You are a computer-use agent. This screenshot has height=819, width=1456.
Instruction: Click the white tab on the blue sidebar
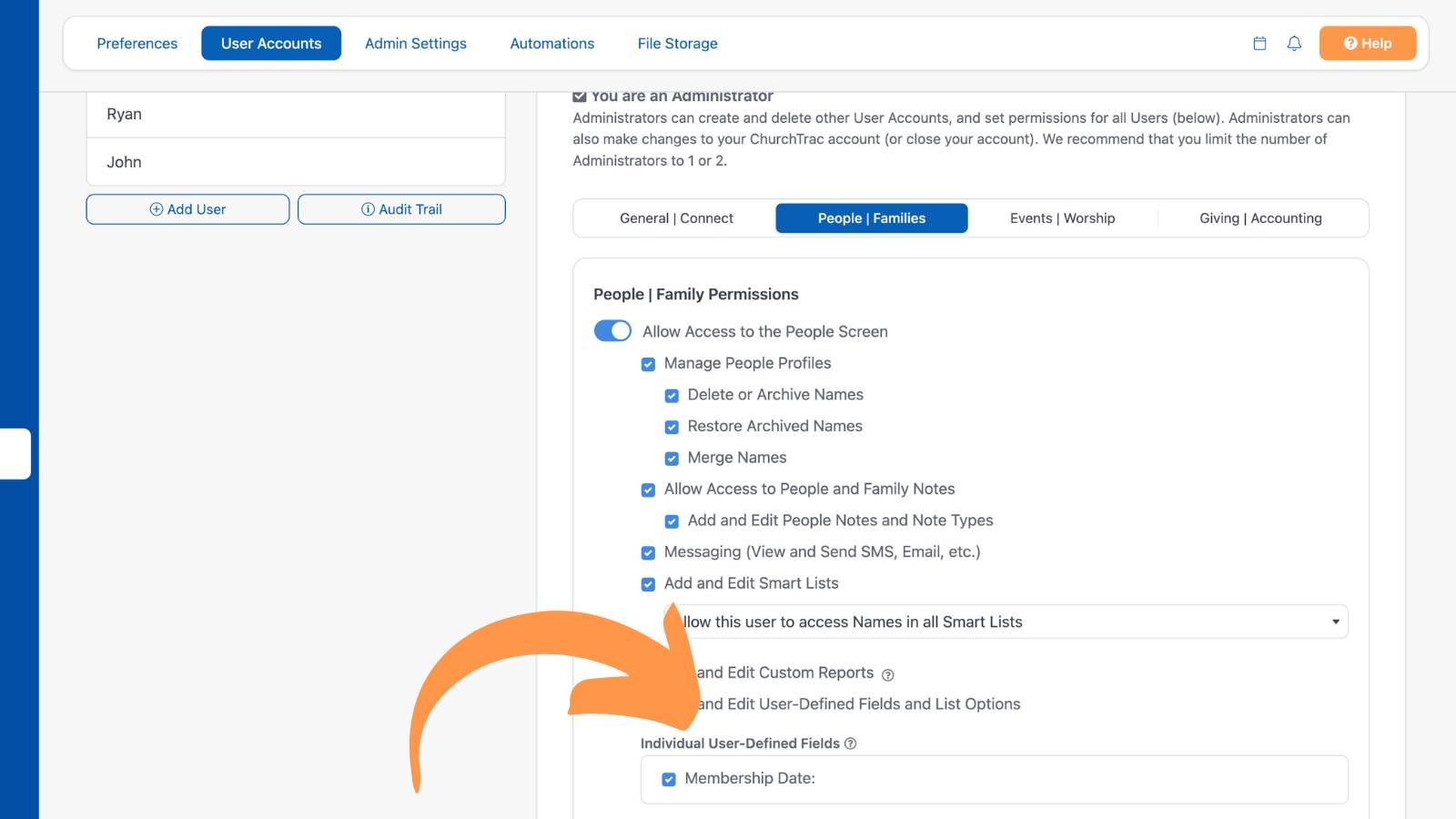(15, 453)
